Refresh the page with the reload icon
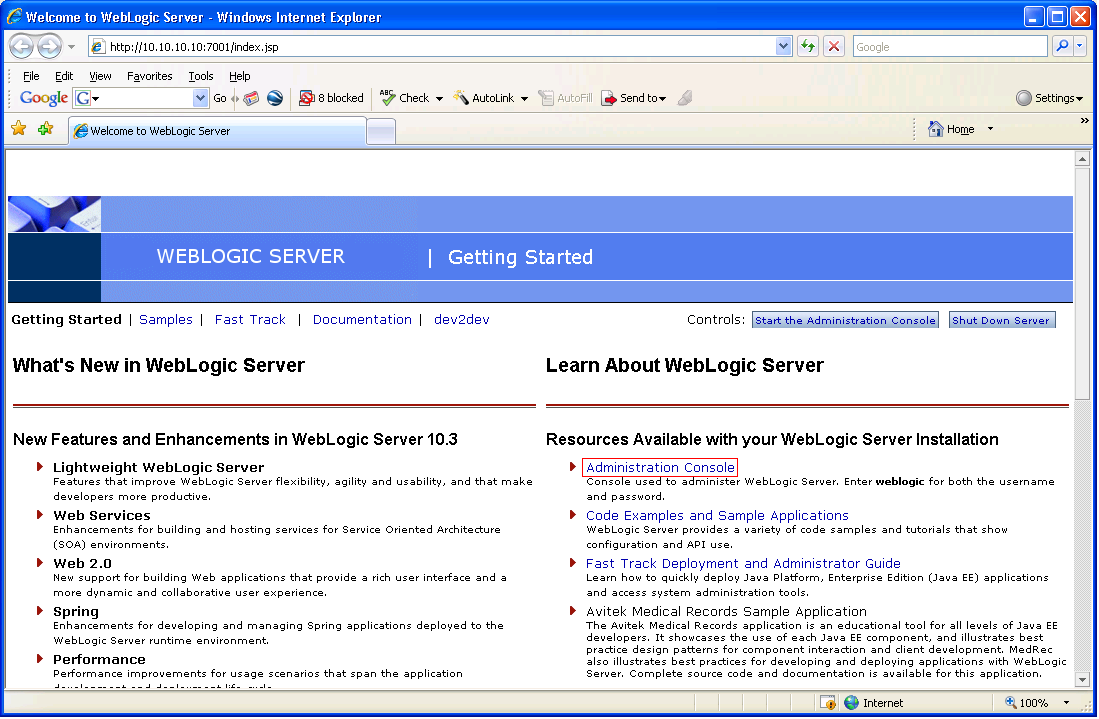 pos(808,46)
